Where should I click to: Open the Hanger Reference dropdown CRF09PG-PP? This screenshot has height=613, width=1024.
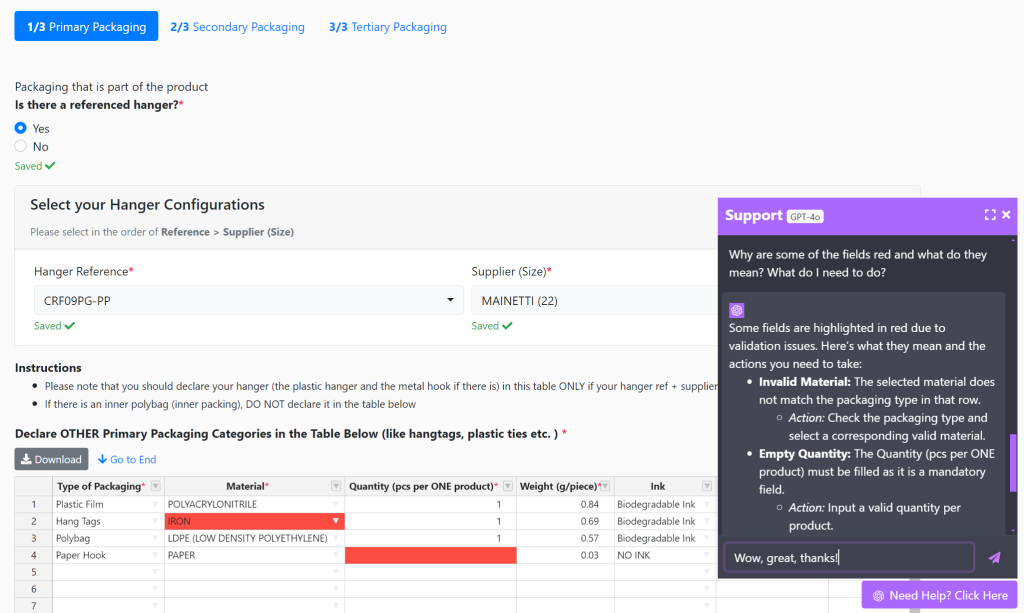248,300
